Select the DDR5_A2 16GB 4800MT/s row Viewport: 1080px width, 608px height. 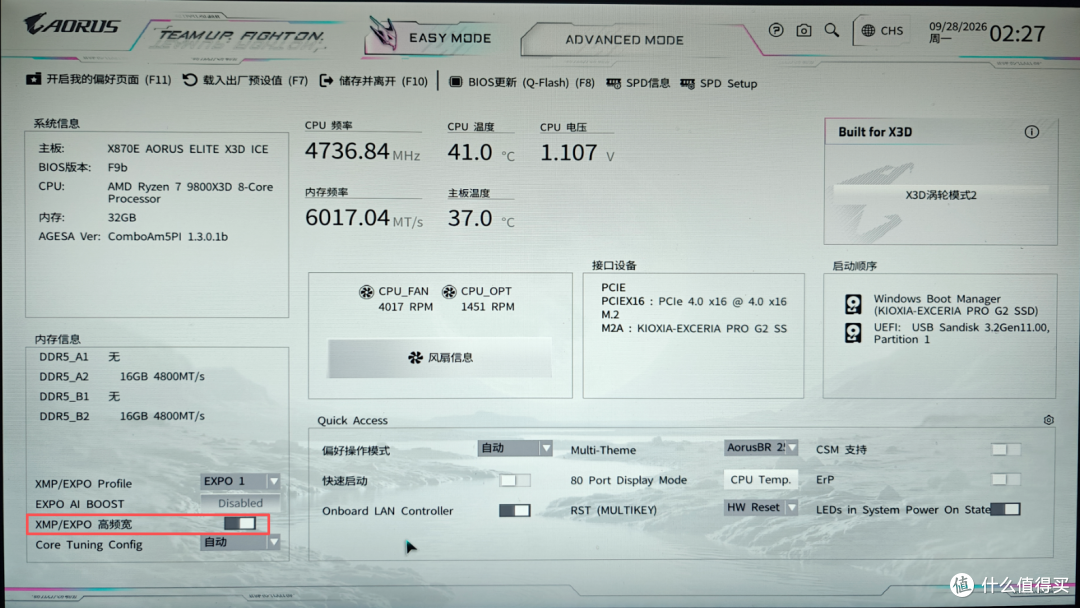coord(122,377)
